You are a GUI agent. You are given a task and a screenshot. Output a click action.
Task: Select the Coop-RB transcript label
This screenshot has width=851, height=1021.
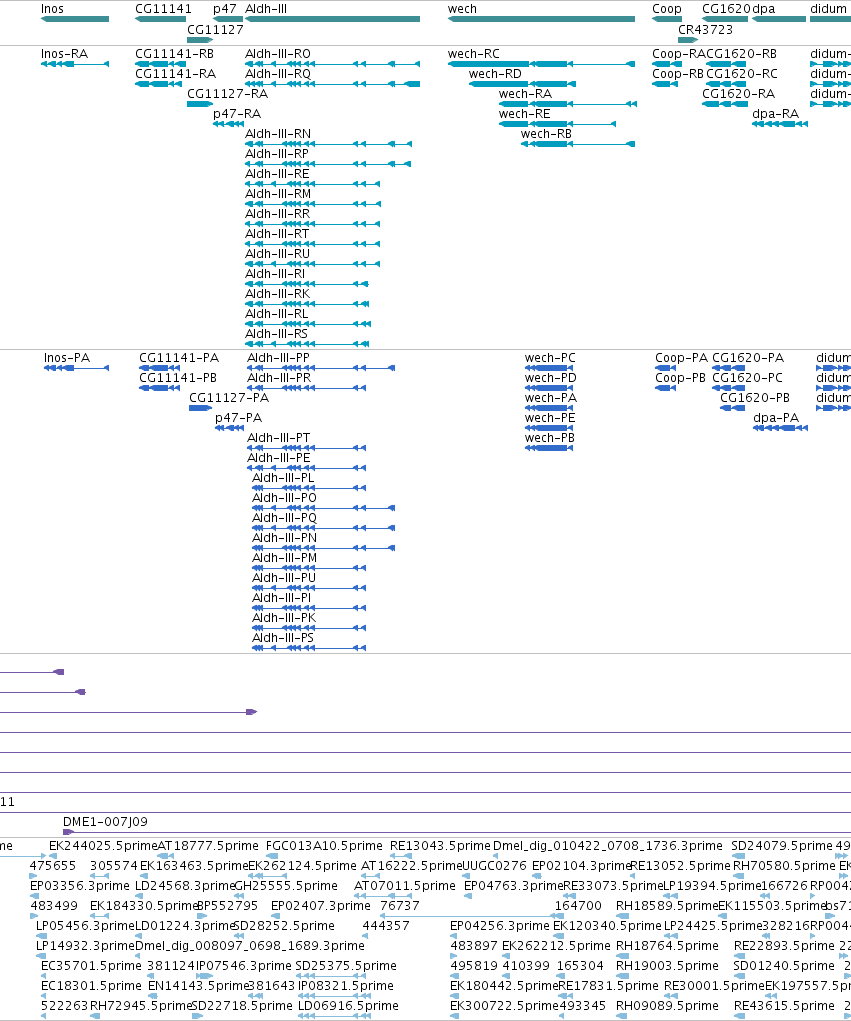(x=678, y=74)
